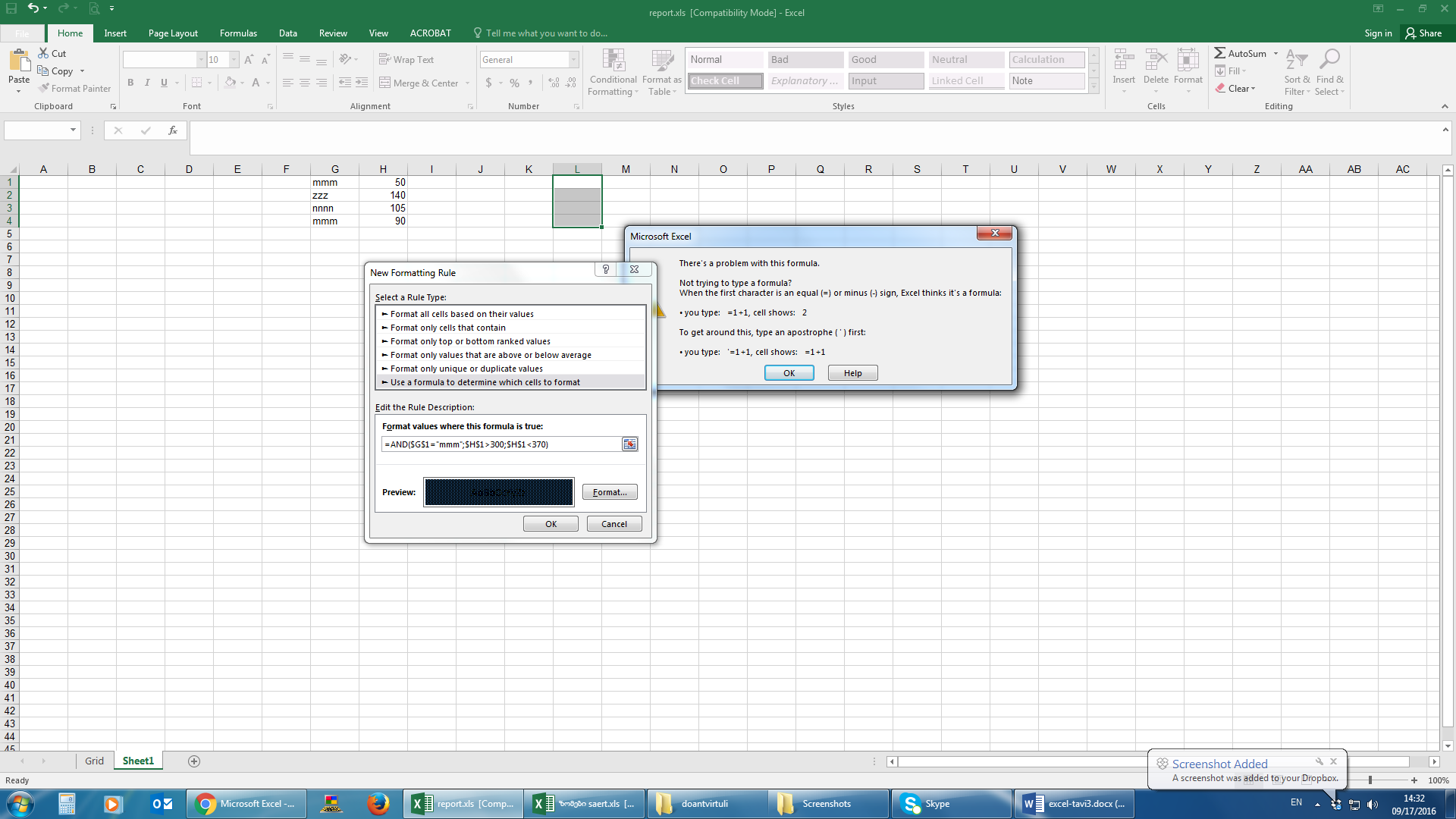The image size is (1456, 819).
Task: Open the General number format dropdown
Action: tap(573, 59)
